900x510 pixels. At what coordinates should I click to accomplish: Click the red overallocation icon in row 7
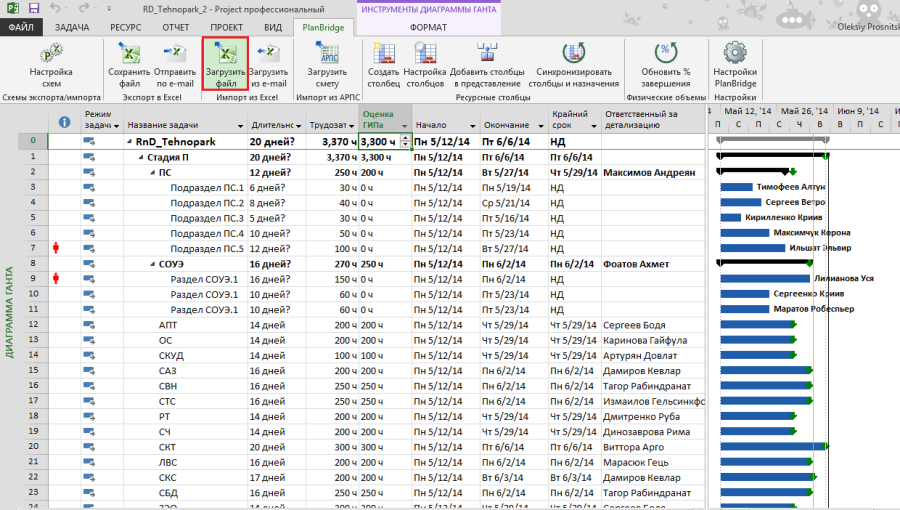click(56, 248)
